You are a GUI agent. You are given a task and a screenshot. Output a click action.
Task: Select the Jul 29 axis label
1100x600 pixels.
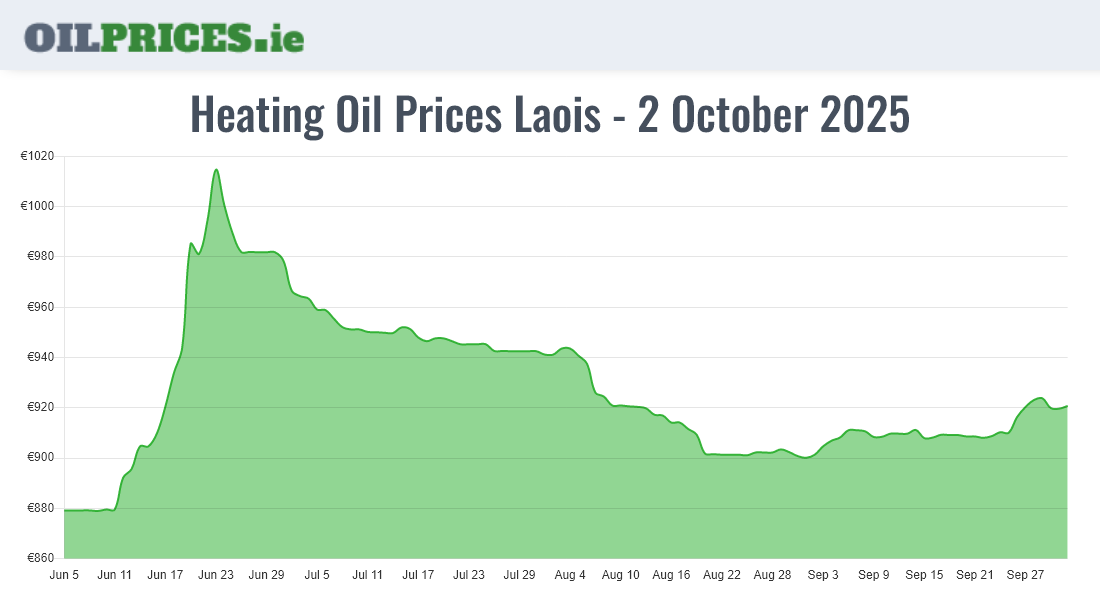click(519, 575)
